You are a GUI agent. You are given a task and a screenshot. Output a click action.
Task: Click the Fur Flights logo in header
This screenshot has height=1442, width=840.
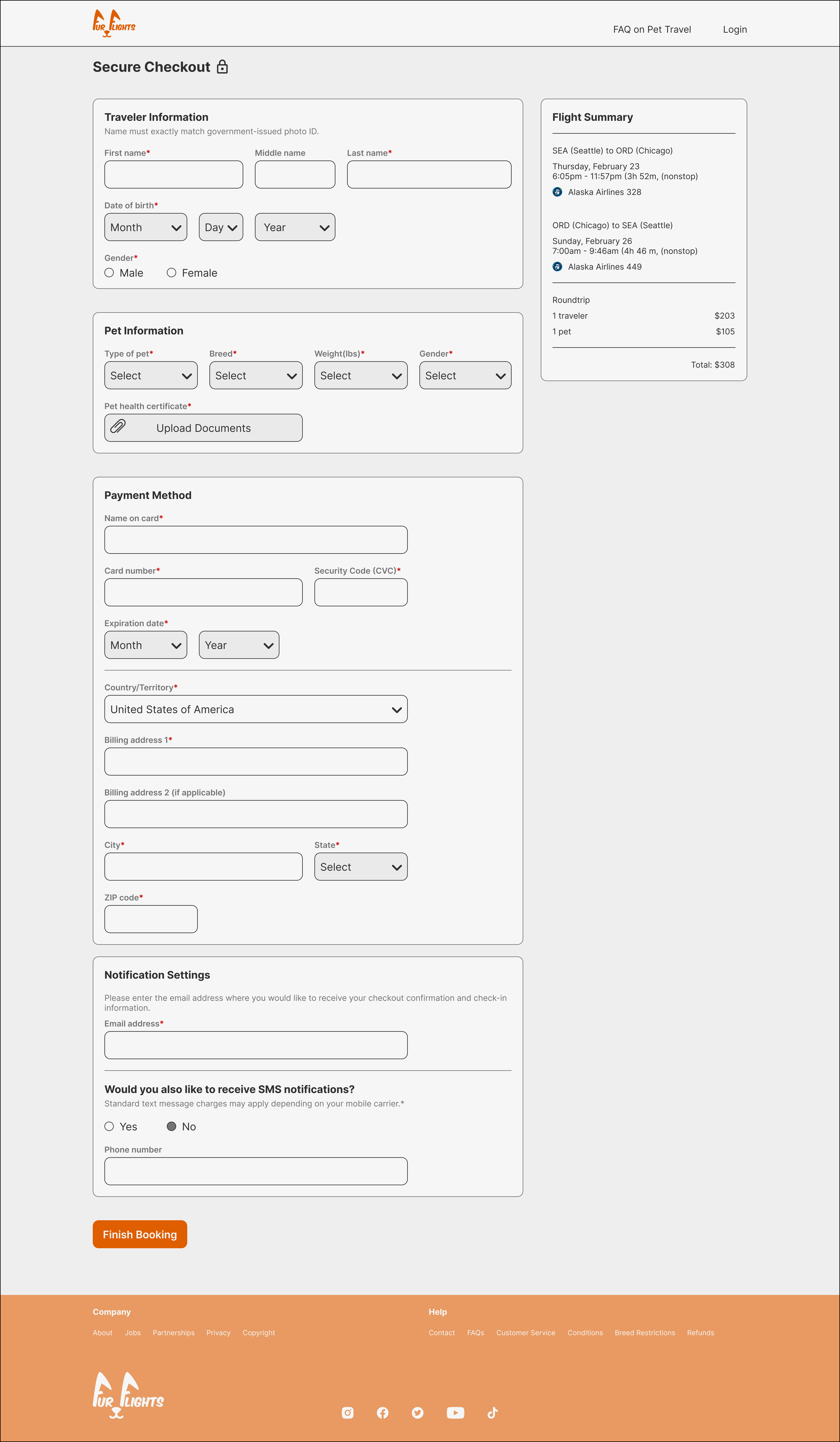114,24
